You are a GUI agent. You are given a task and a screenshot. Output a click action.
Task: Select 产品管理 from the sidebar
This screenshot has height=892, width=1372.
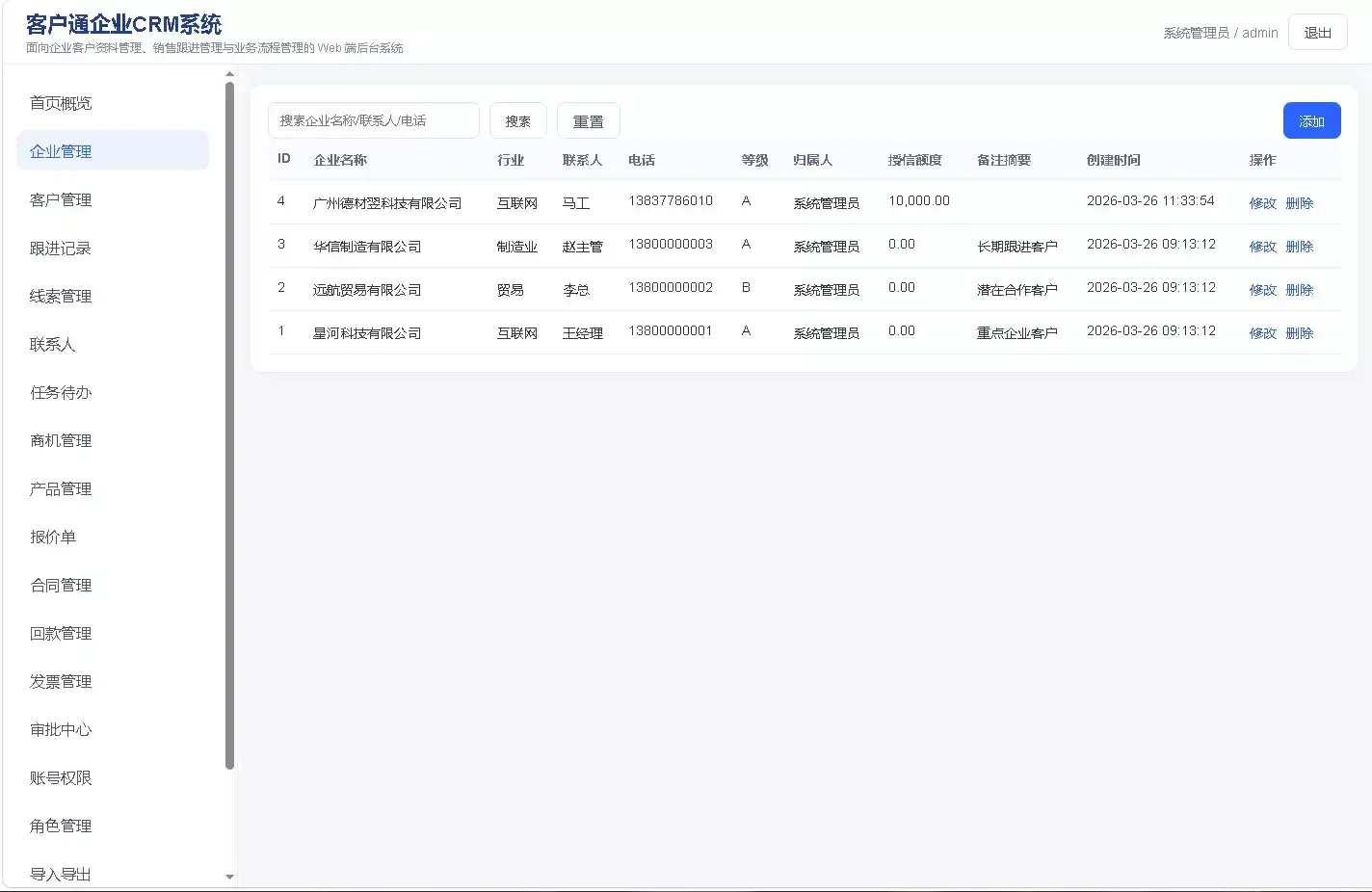coord(60,488)
